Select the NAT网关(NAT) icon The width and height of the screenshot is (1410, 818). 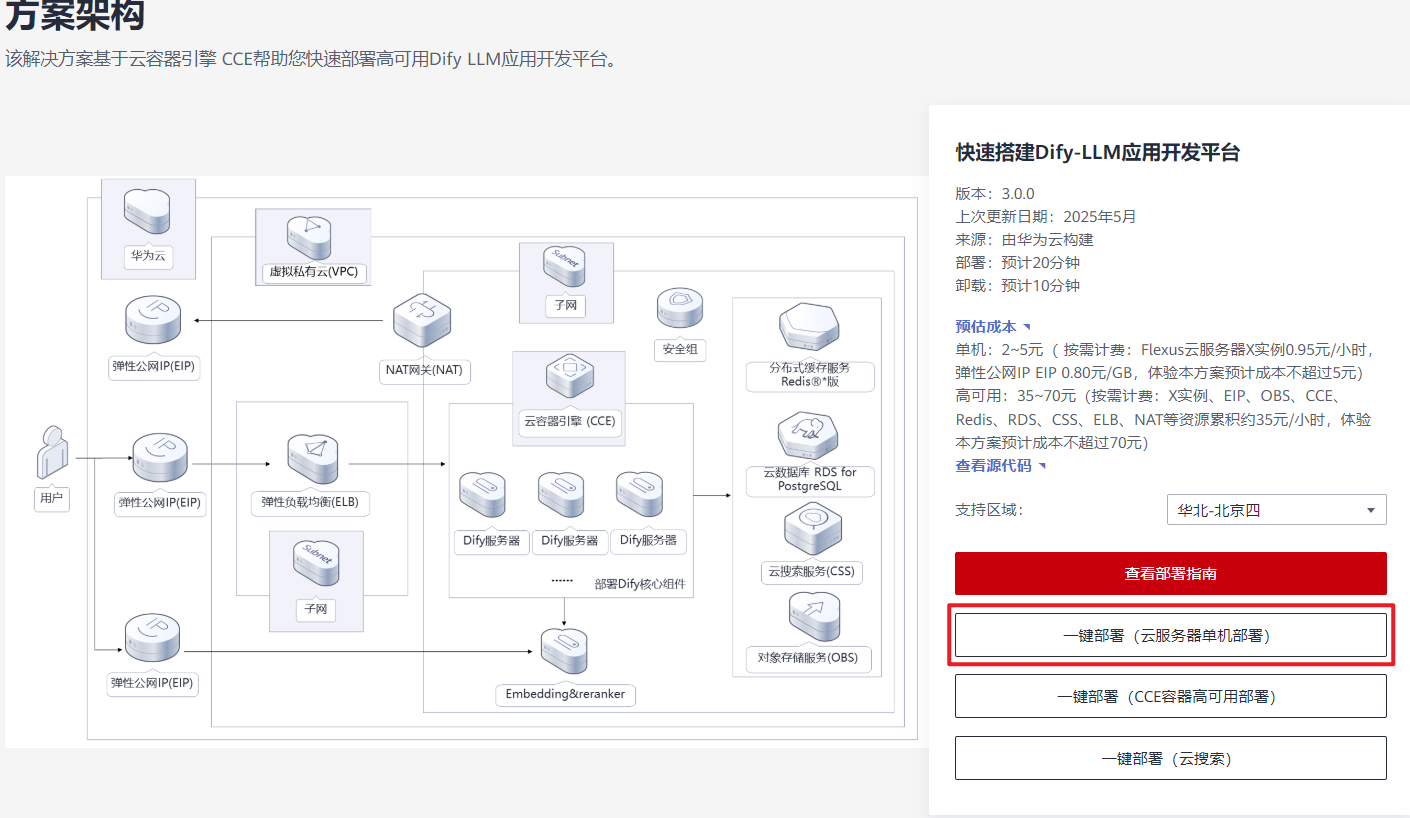coord(423,320)
